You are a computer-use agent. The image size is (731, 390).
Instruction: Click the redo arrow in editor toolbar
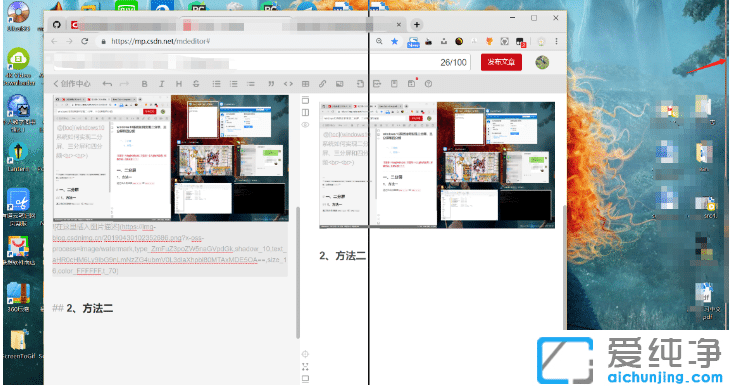(124, 84)
